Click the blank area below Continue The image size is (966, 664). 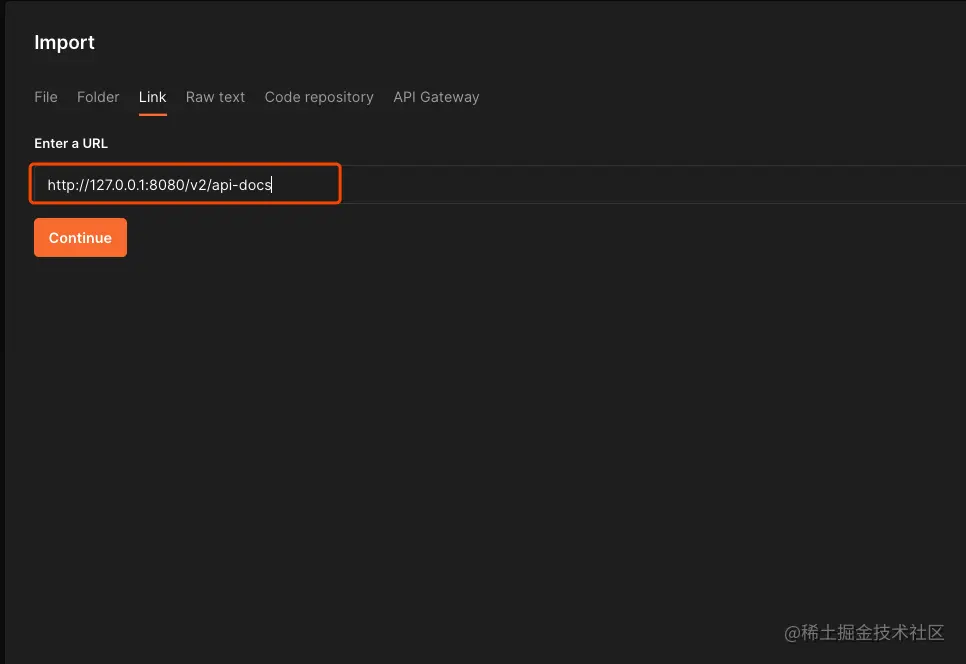click(400, 420)
